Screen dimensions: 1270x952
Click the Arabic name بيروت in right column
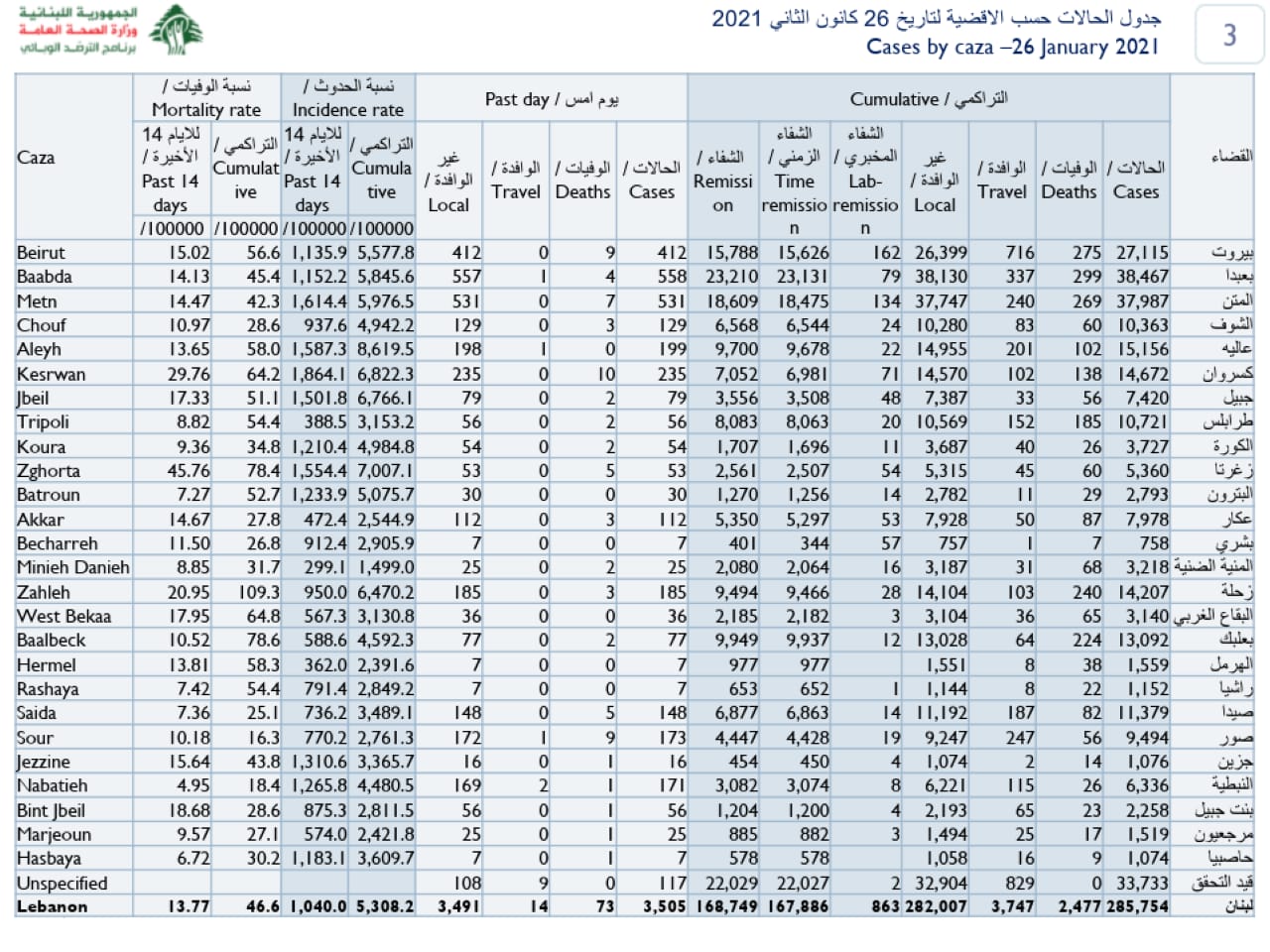click(1232, 253)
